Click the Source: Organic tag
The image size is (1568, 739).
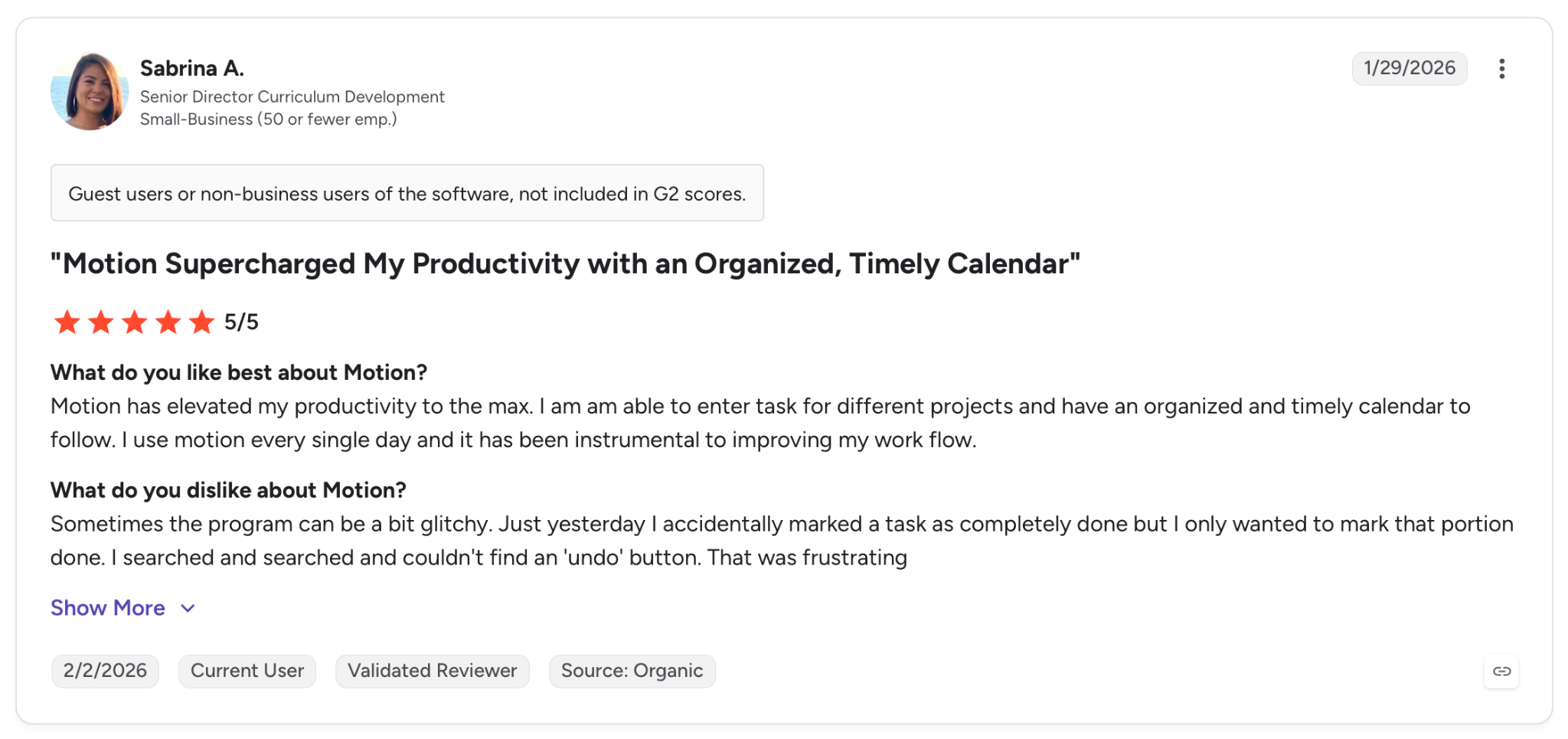click(632, 671)
